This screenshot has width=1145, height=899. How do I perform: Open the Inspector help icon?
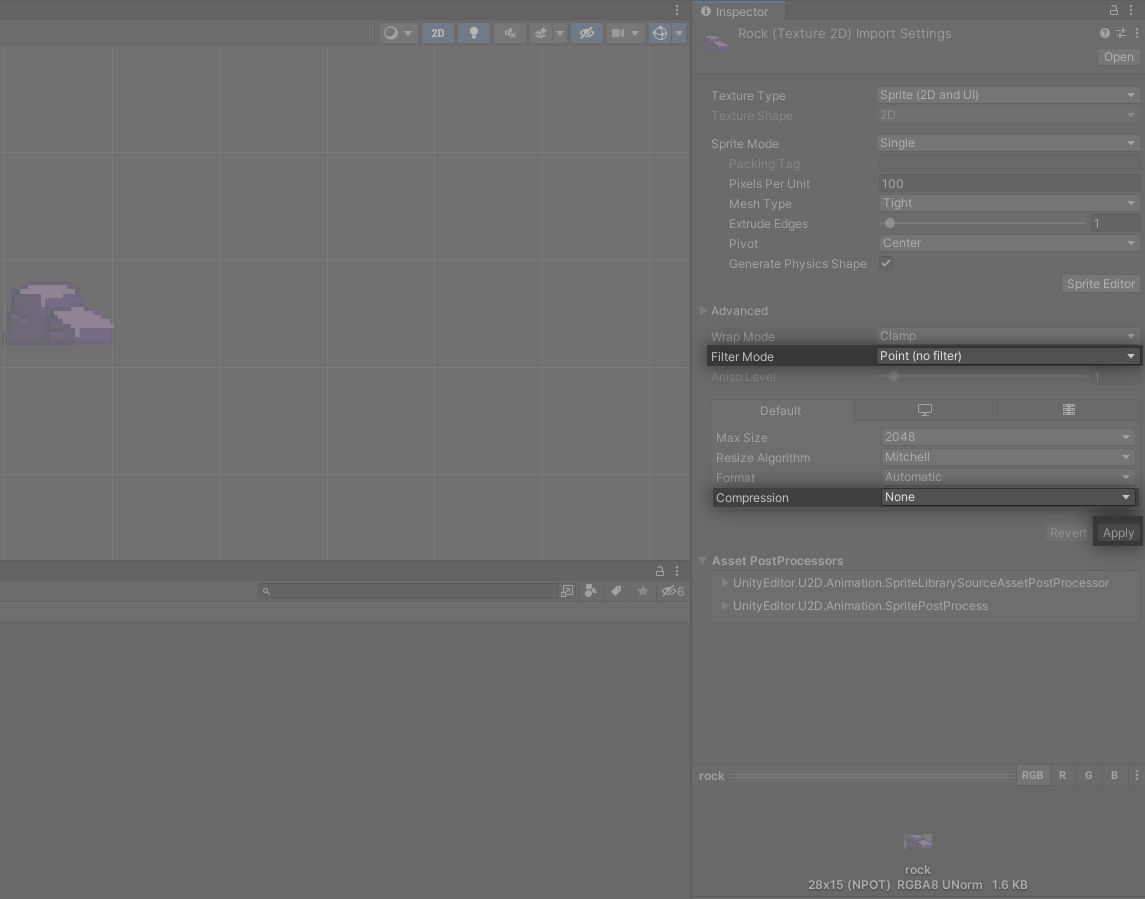[1105, 33]
